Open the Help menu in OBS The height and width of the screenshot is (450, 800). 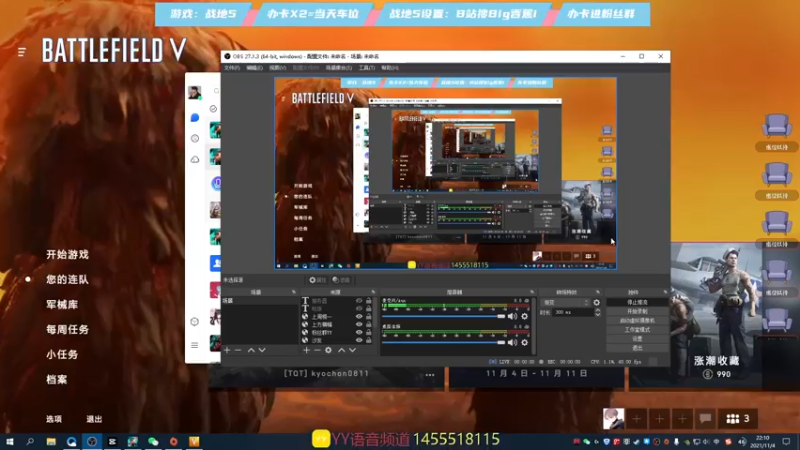tap(389, 68)
